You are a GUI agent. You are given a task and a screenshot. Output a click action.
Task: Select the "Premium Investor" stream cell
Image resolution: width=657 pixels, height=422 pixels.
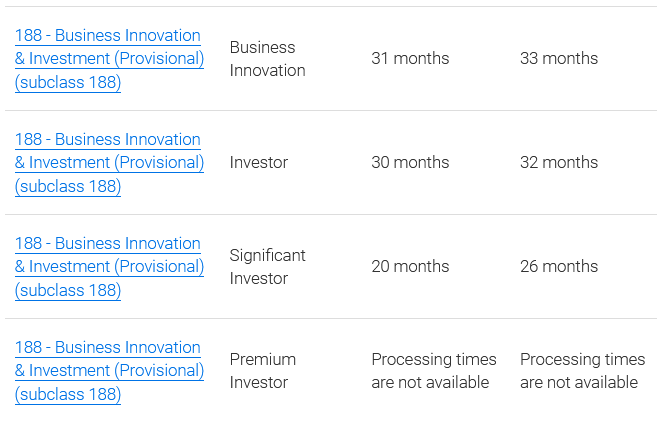click(x=263, y=371)
